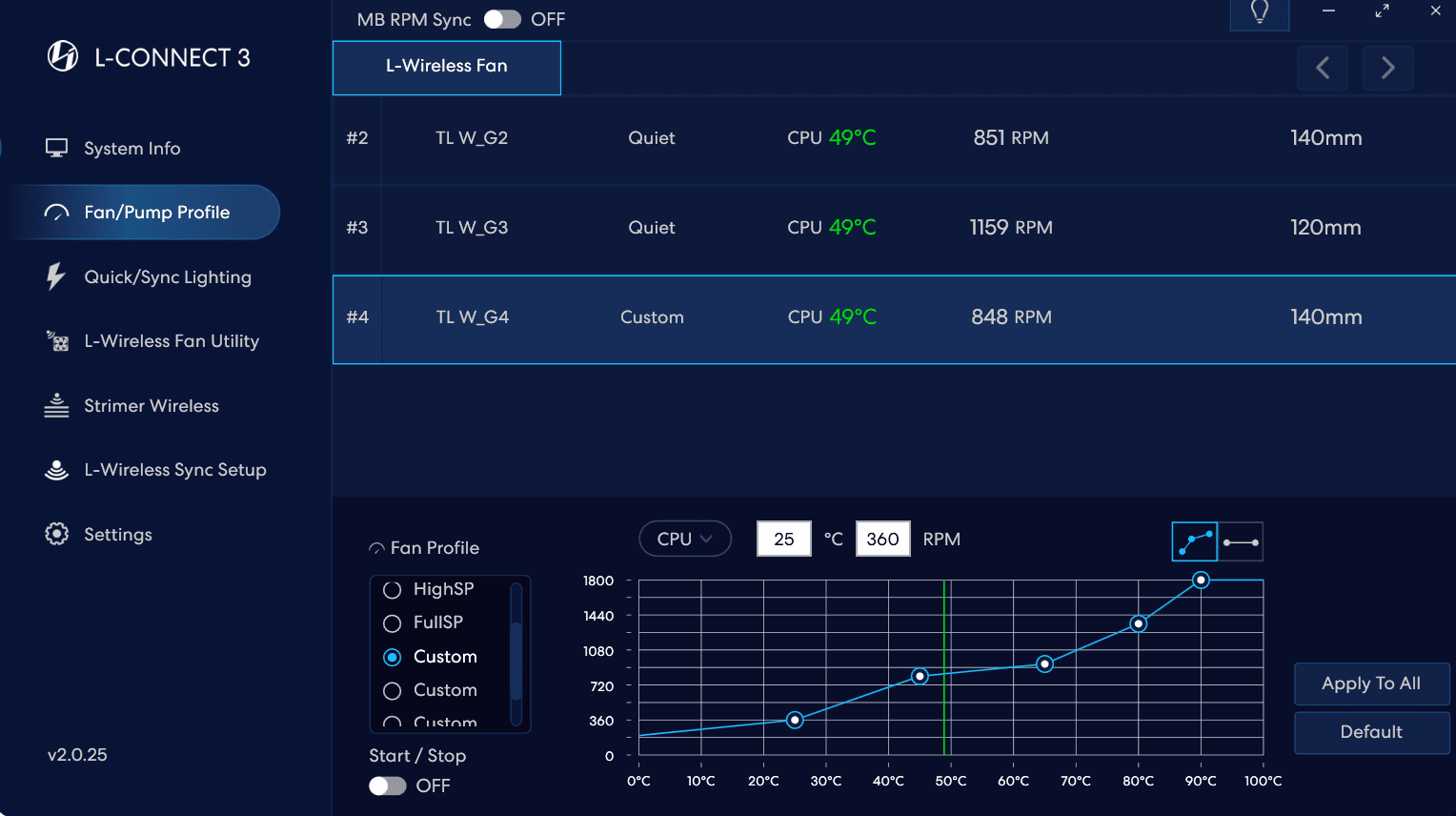The height and width of the screenshot is (816, 1456).
Task: Select the curve point at 45°C
Action: (x=920, y=676)
